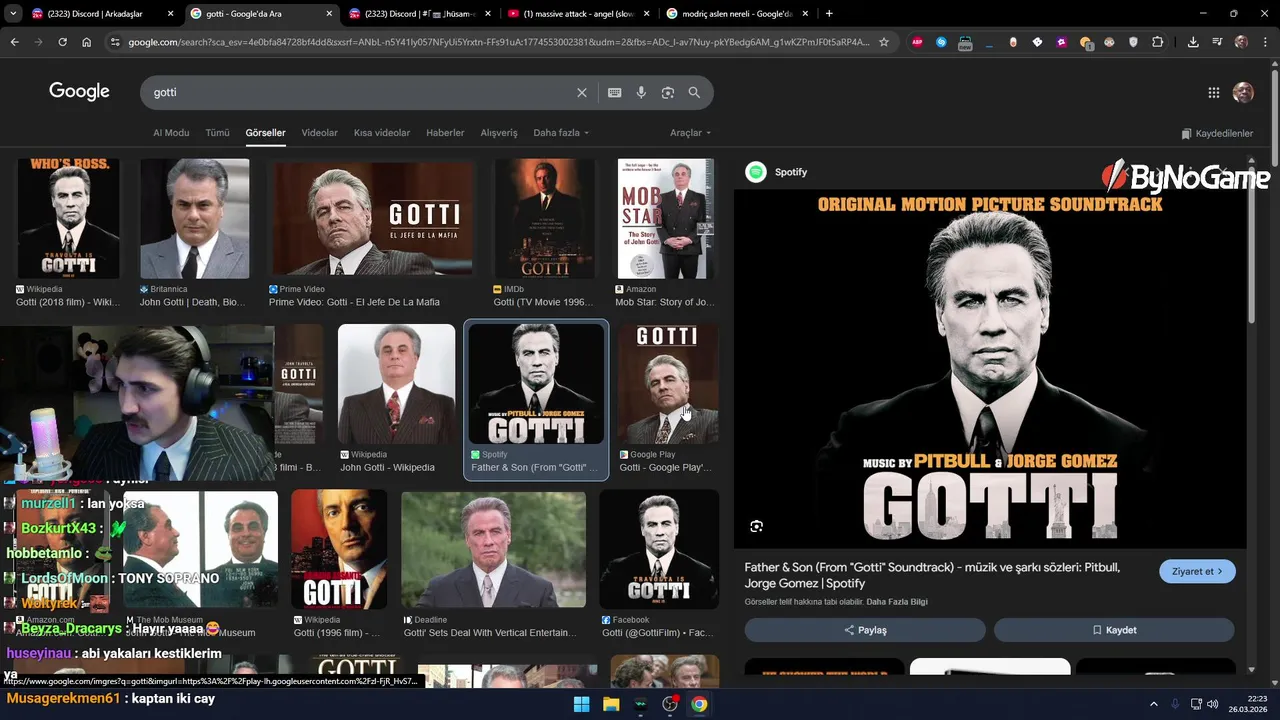Switch to the AI Modu tab
This screenshot has width=1280, height=720.
coord(171,133)
